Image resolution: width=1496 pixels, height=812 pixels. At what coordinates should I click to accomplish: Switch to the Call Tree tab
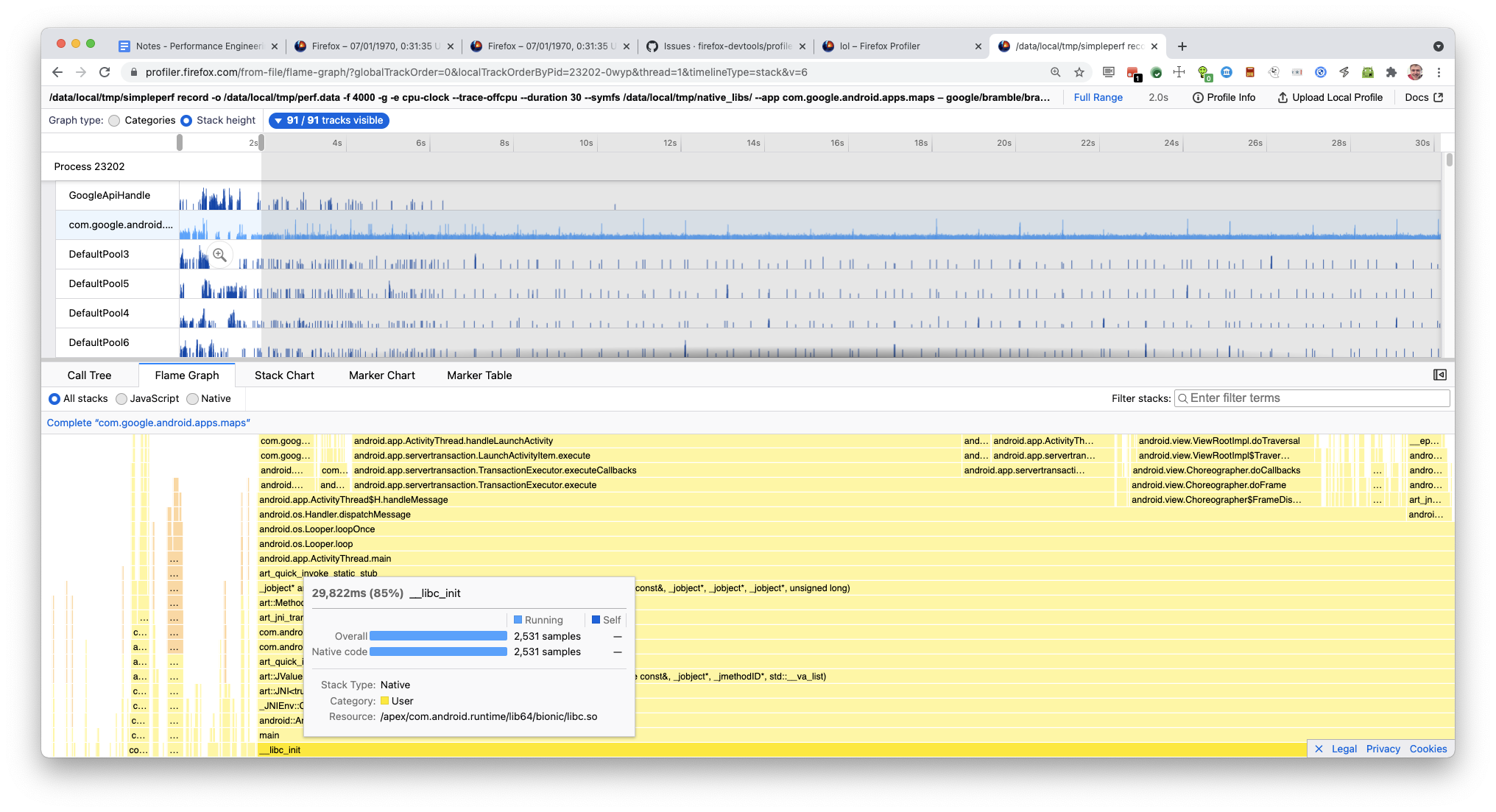click(x=89, y=375)
